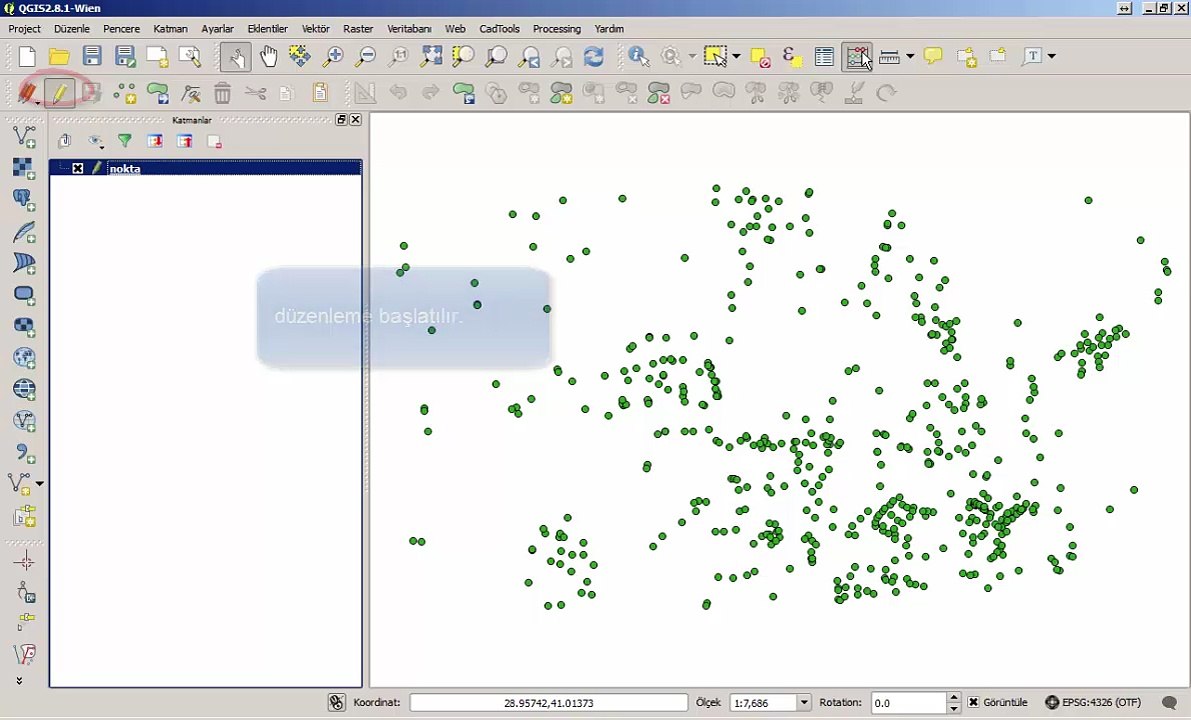Screen dimensions: 1191x720
Task: Select the Move Feature tool
Action: pos(157,93)
